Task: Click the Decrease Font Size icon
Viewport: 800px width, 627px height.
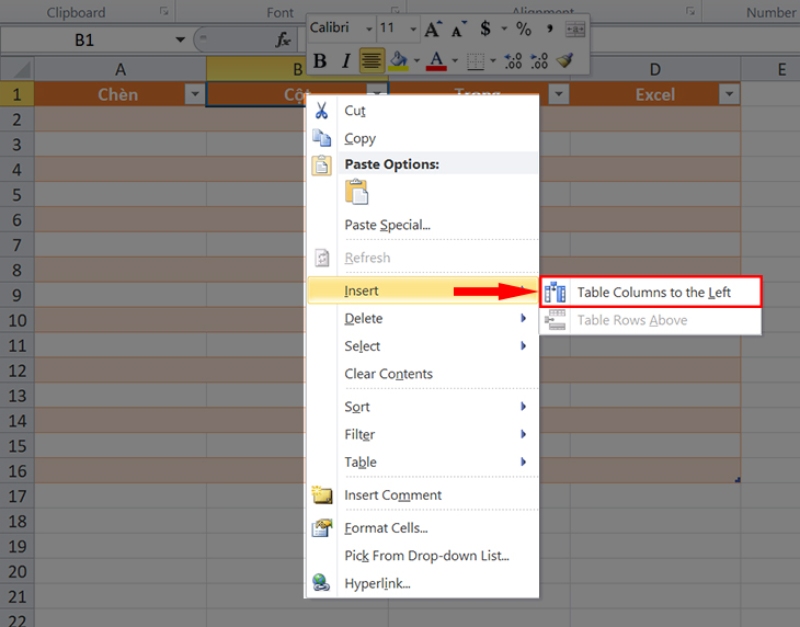Action: click(459, 29)
